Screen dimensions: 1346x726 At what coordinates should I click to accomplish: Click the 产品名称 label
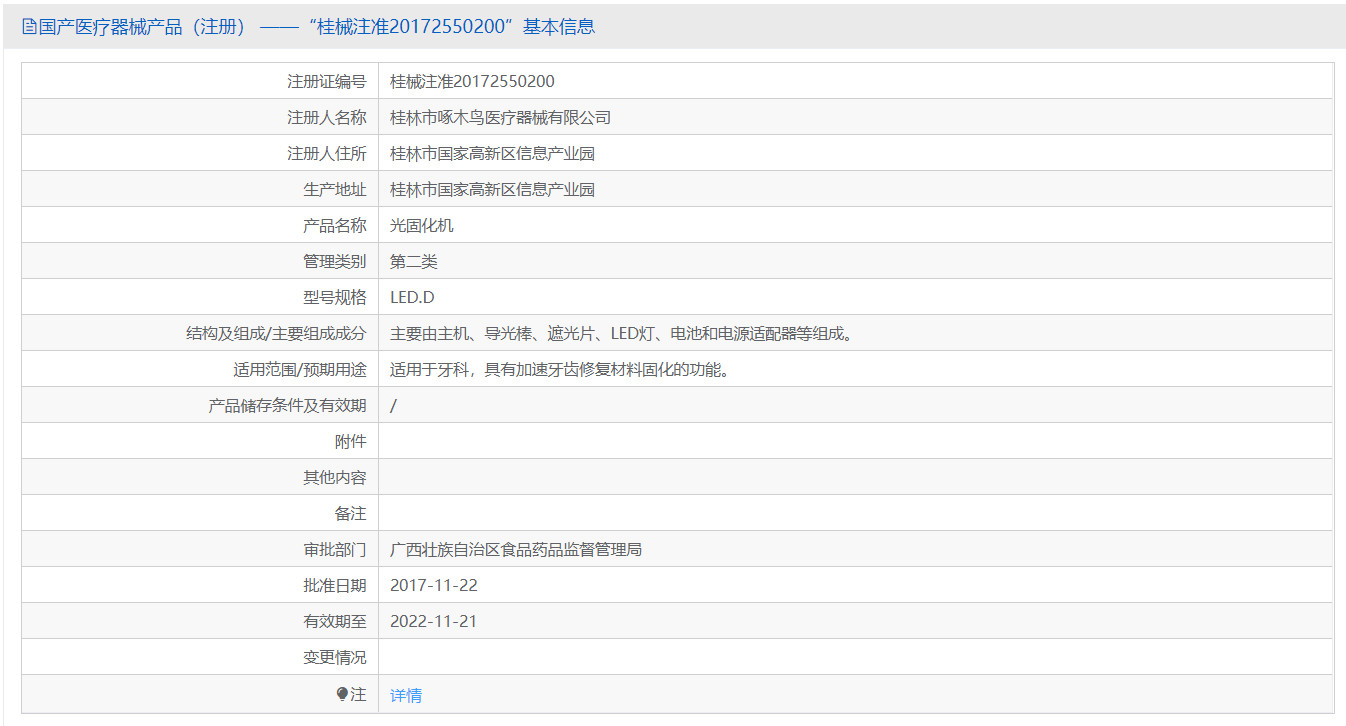coord(335,225)
